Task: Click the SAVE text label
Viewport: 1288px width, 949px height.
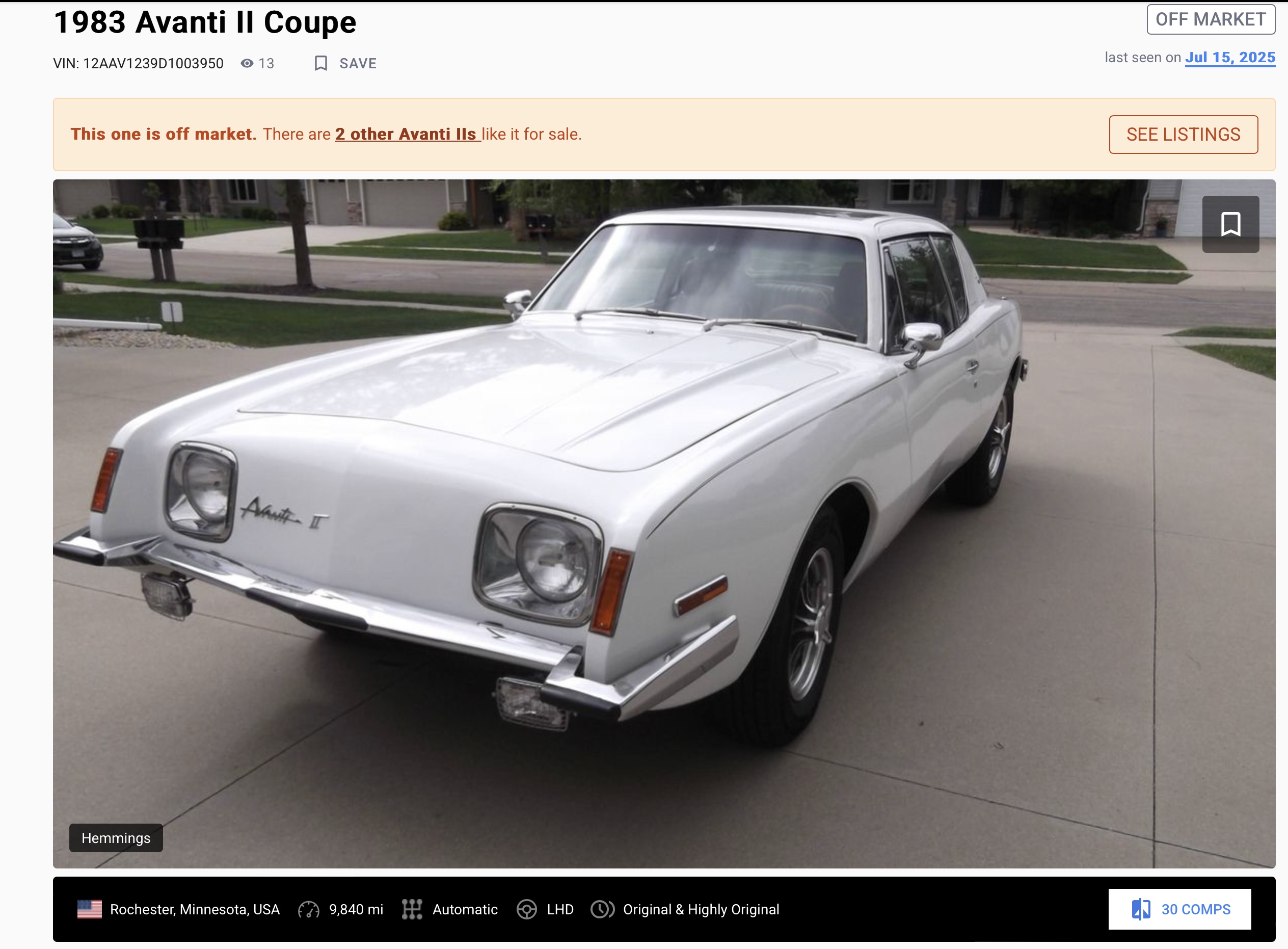Action: (358, 63)
